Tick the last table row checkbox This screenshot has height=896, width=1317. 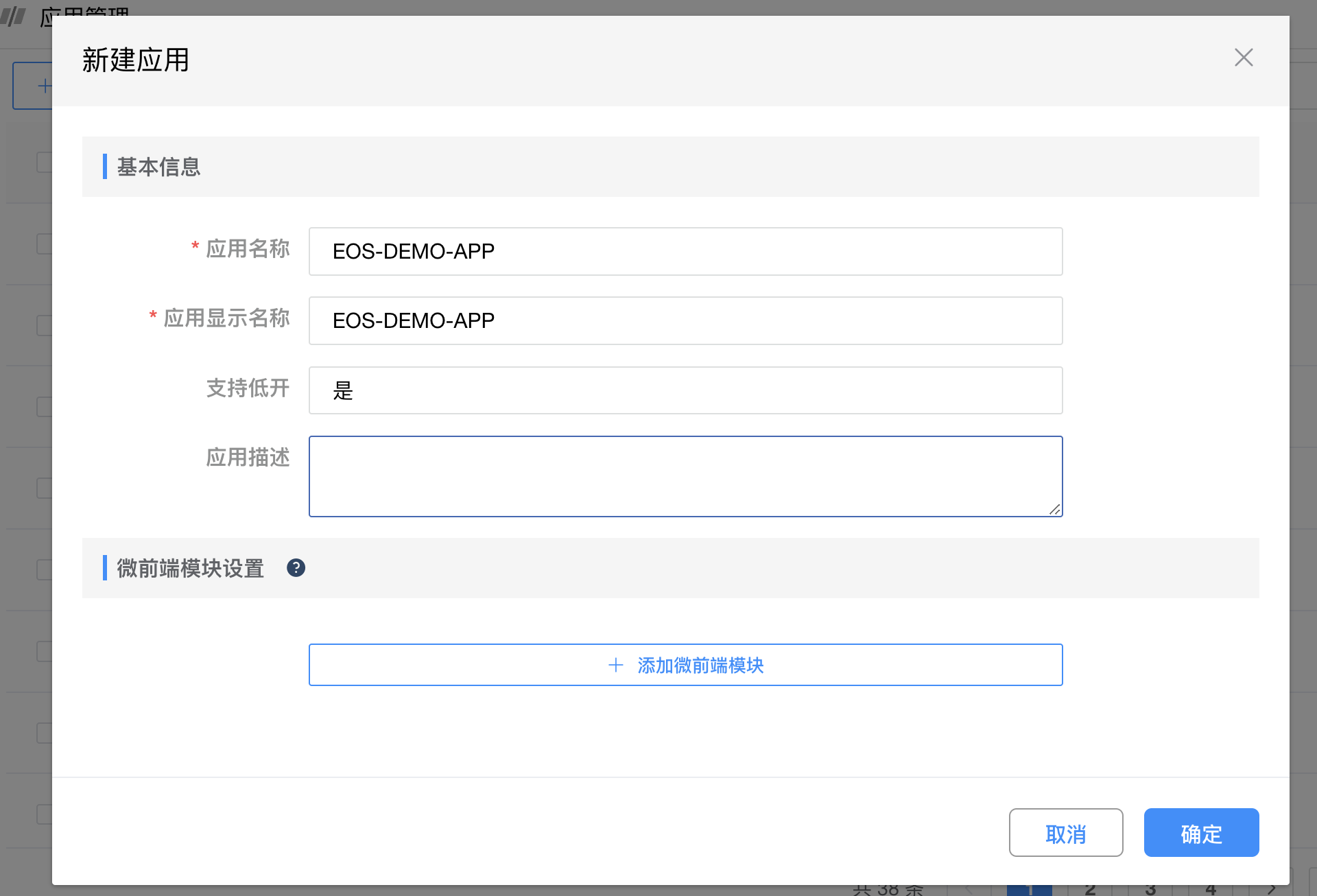(x=43, y=814)
